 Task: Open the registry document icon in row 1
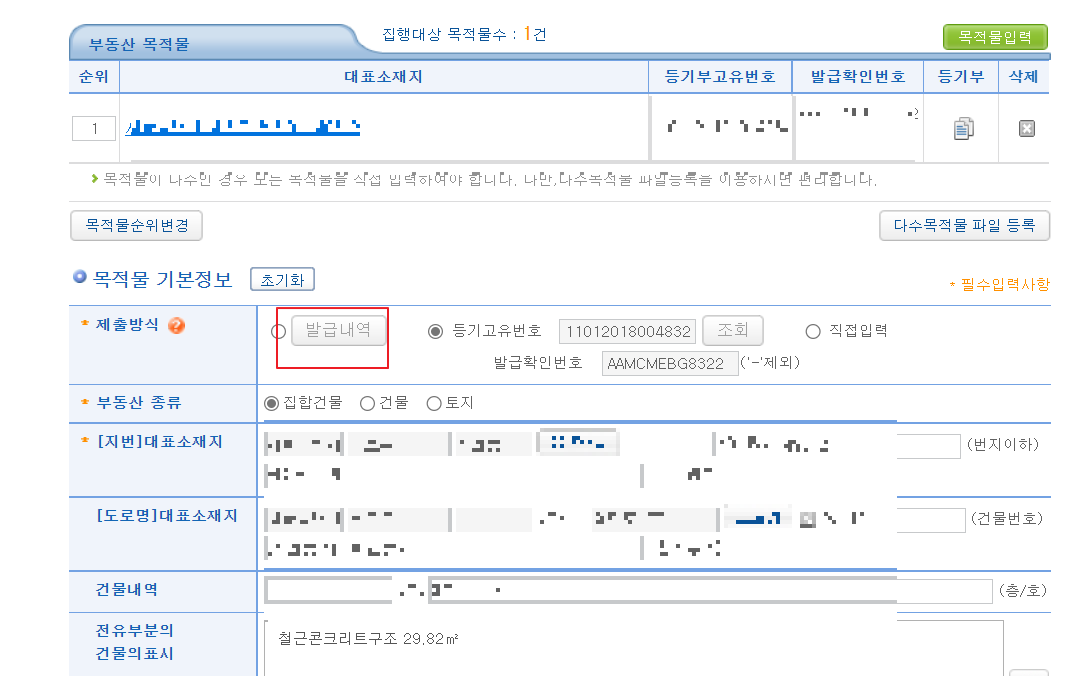pos(963,128)
